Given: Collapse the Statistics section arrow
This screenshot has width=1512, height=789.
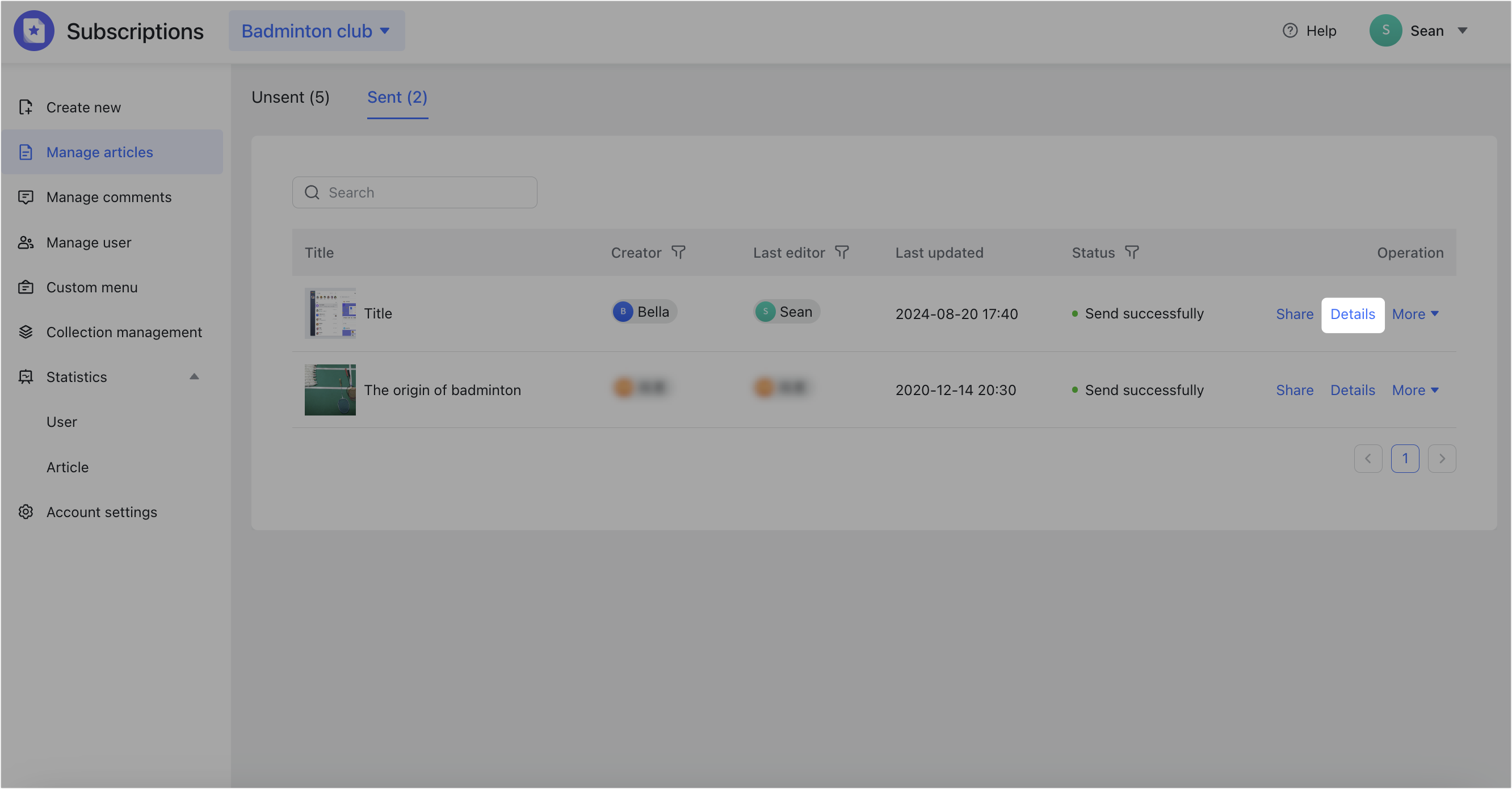Looking at the screenshot, I should (194, 377).
